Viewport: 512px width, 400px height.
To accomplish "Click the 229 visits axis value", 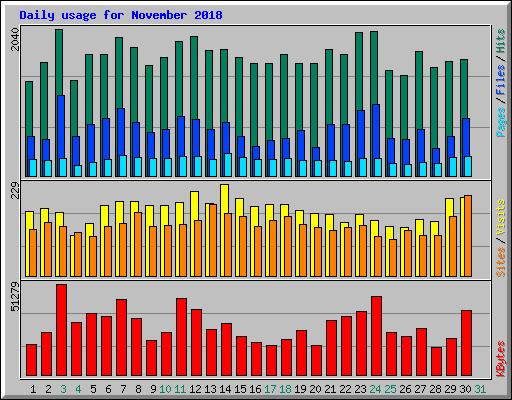I will (15, 190).
